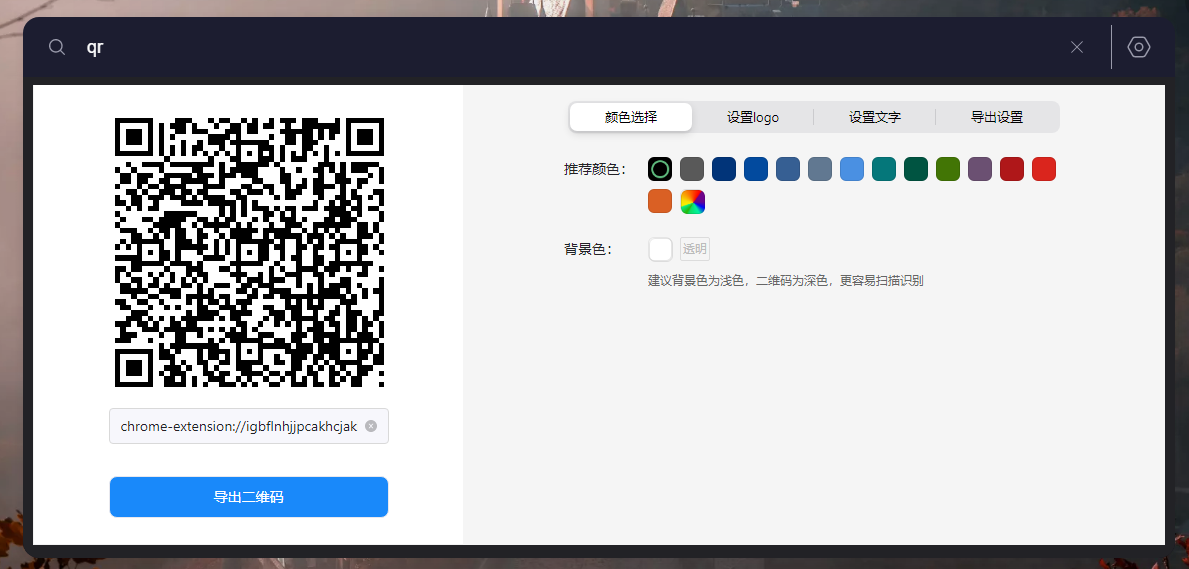This screenshot has height=569, width=1189.
Task: Select the orange color swatch
Action: tap(660, 201)
